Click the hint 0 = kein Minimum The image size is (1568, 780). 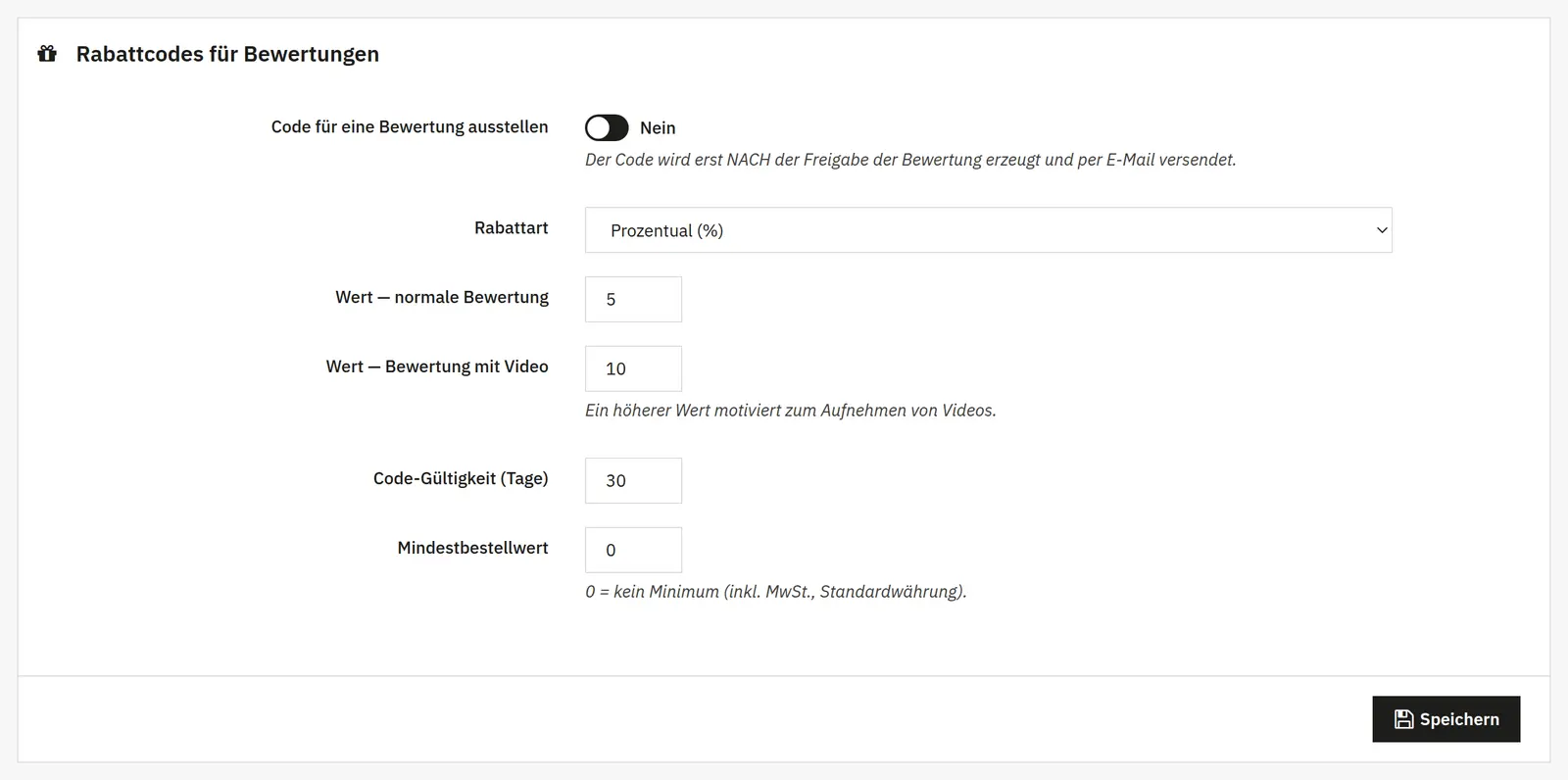pos(776,592)
